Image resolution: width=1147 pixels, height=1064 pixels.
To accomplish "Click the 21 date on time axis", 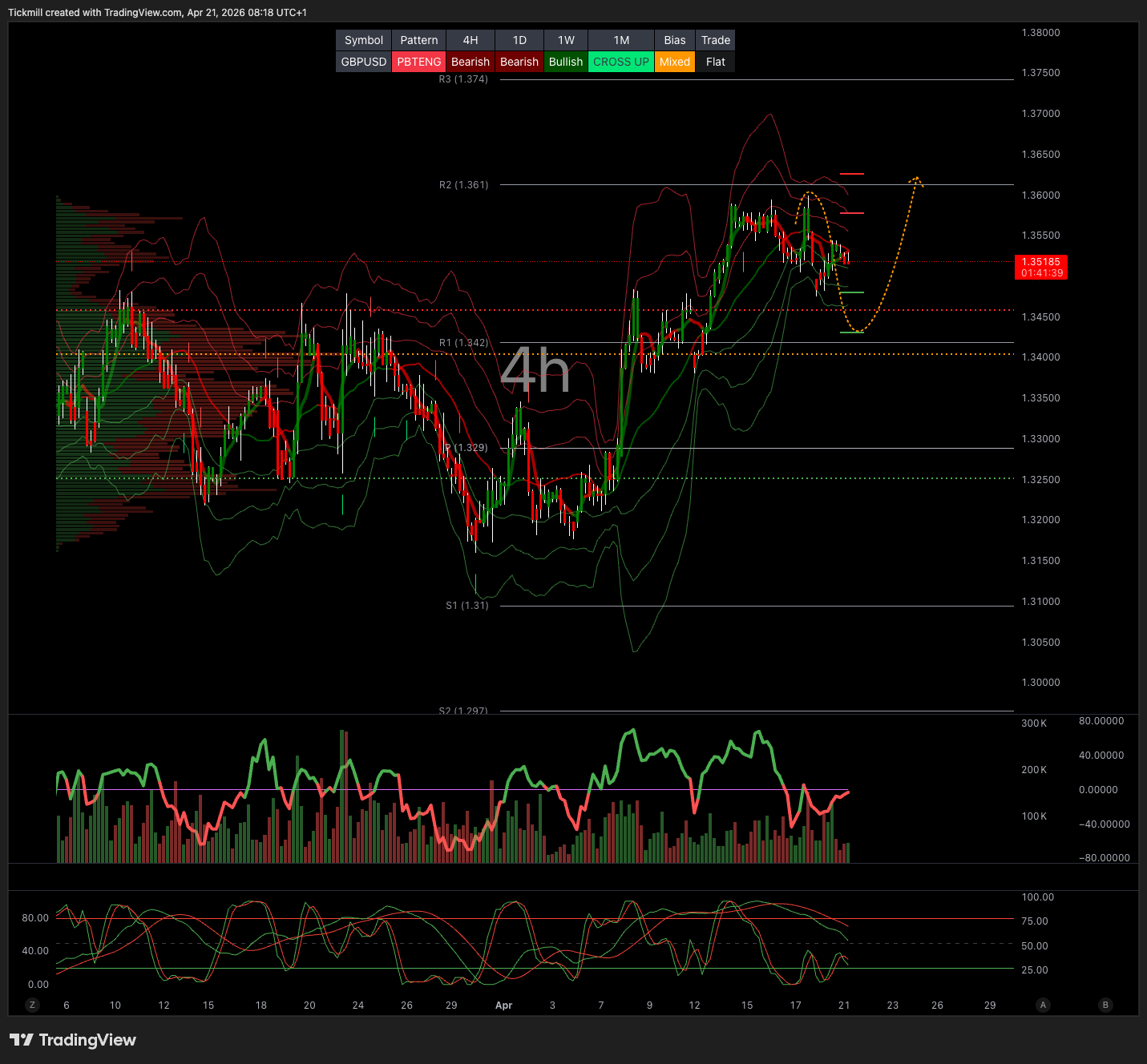I will tap(844, 1005).
